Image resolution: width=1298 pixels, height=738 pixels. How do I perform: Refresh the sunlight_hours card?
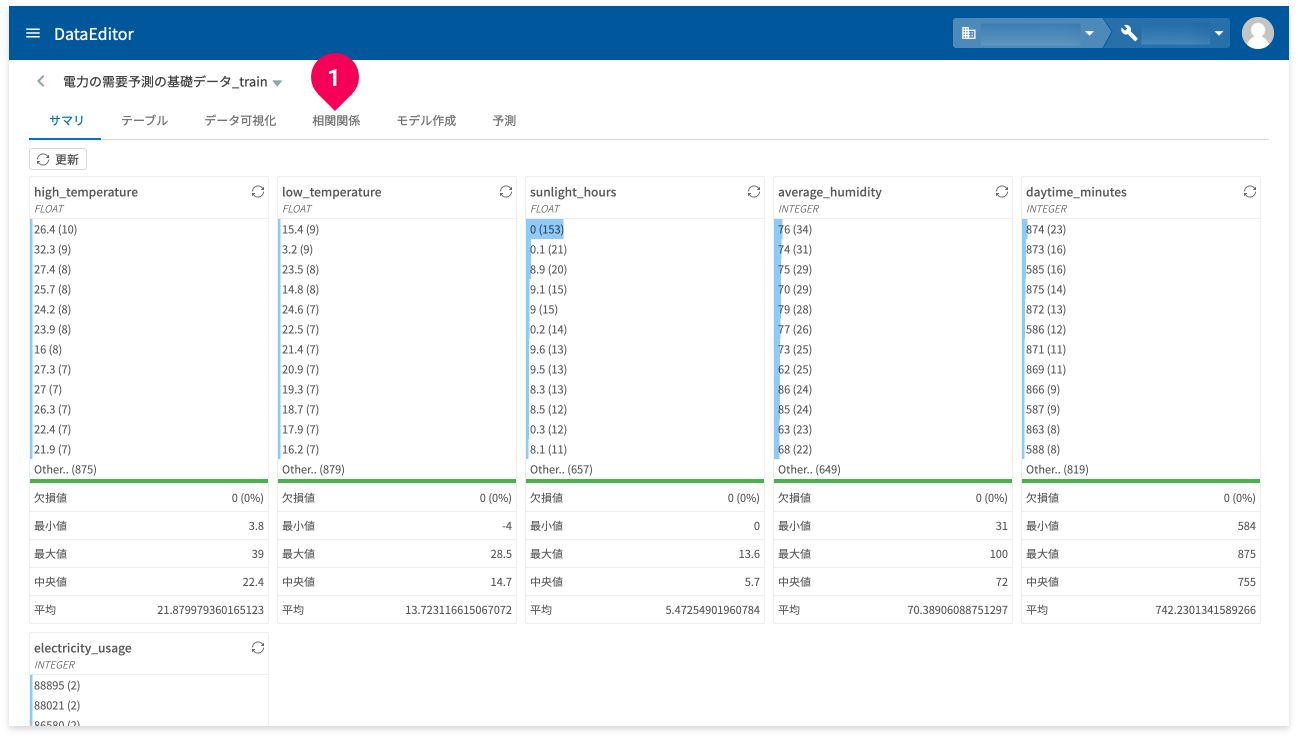coord(753,192)
